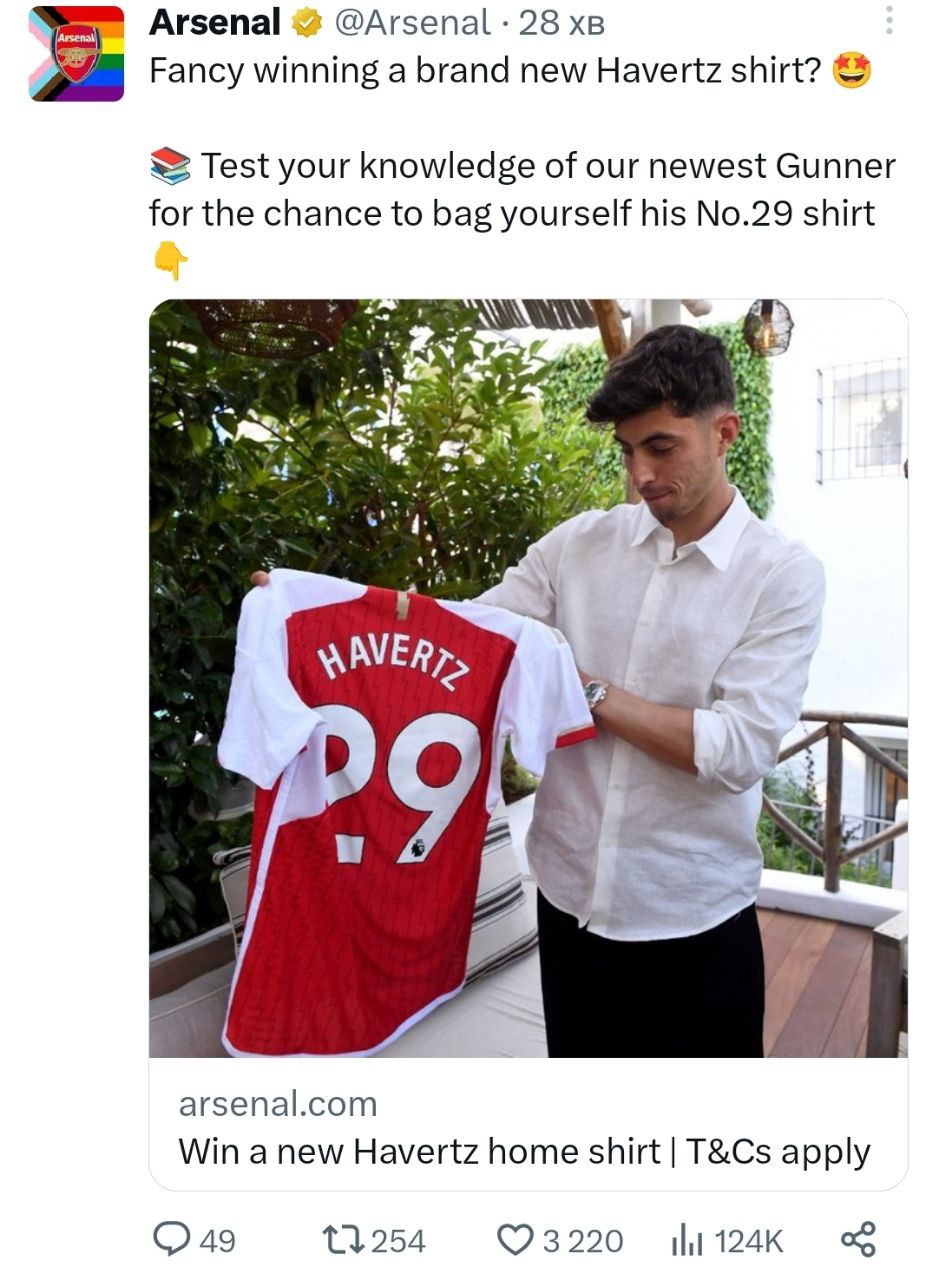Click the 3 220 likes count
Viewport: 937px width, 1280px height.
point(582,1241)
